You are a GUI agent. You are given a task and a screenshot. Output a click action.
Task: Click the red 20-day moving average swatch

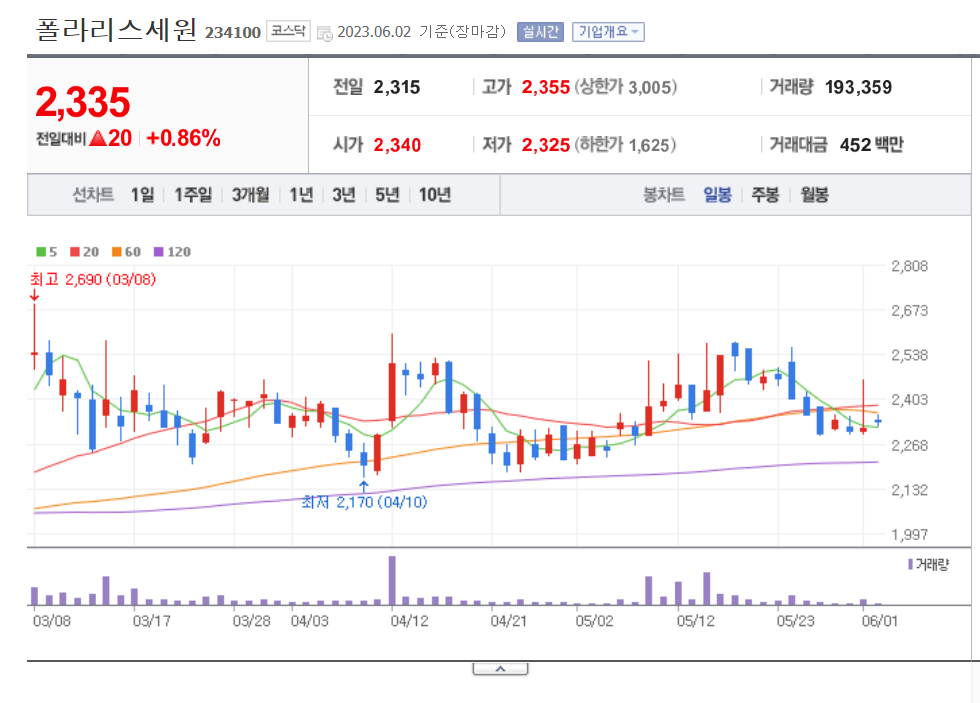[x=75, y=252]
